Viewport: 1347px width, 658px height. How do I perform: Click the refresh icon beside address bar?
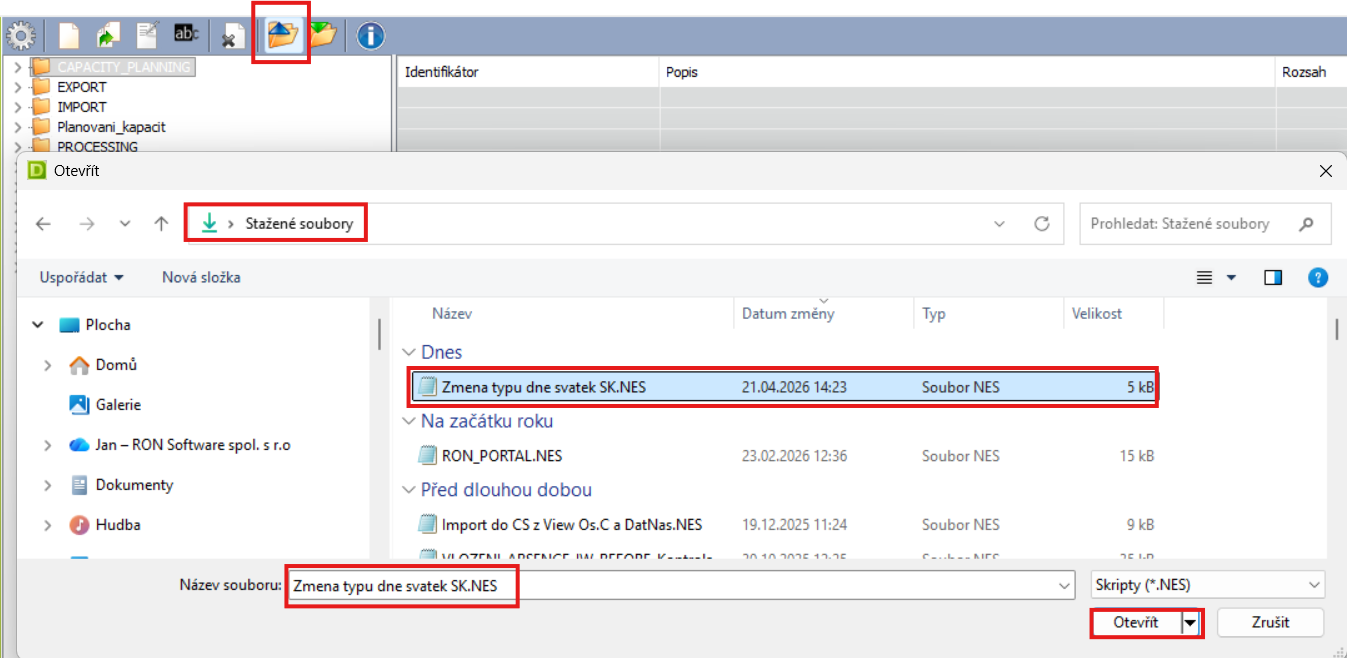pyautogui.click(x=1042, y=224)
